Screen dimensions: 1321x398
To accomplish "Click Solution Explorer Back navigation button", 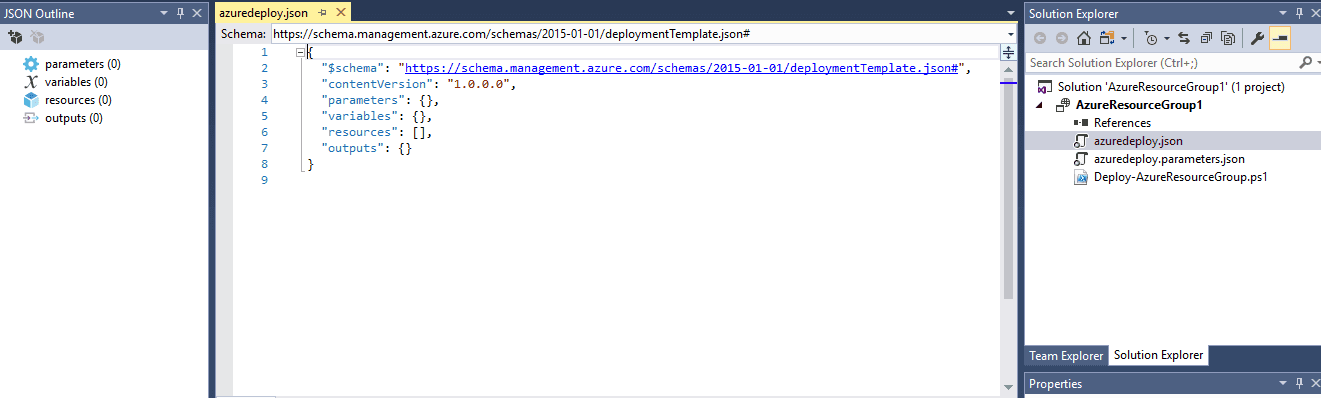I will pos(1040,38).
